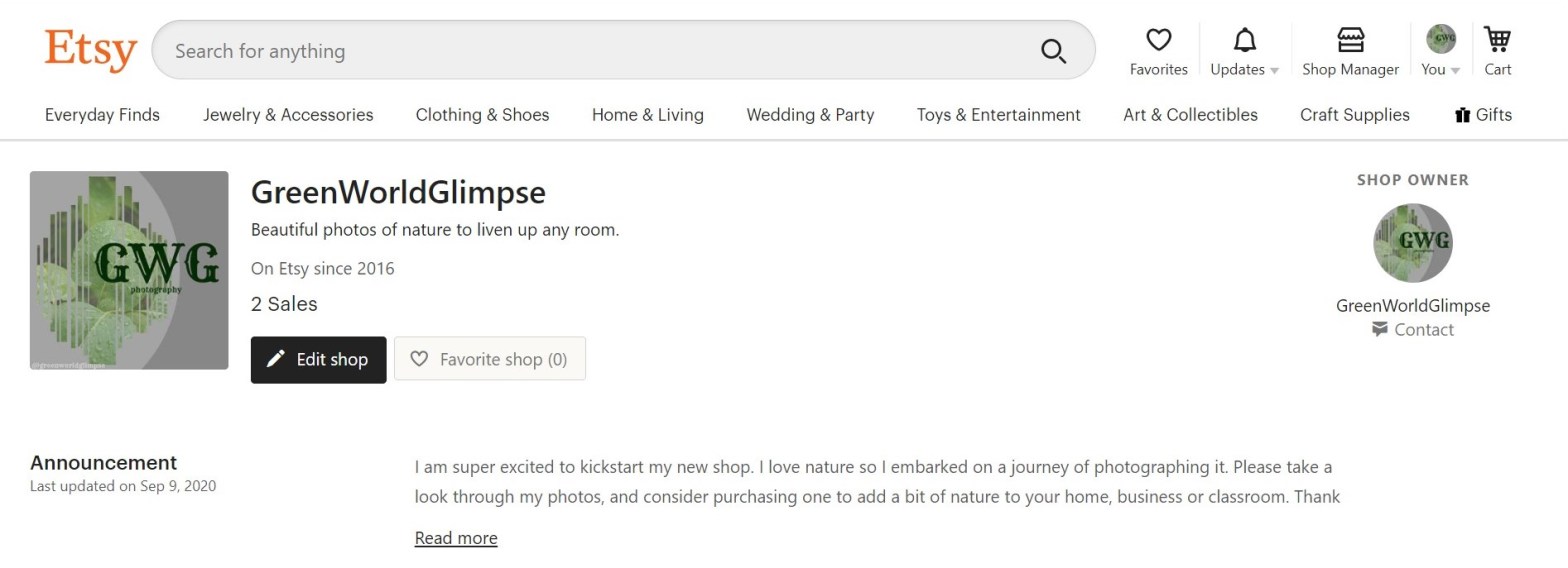Viewport: 1568px width, 568px height.
Task: Click the Gifts menu with gift icon
Action: click(x=1483, y=115)
